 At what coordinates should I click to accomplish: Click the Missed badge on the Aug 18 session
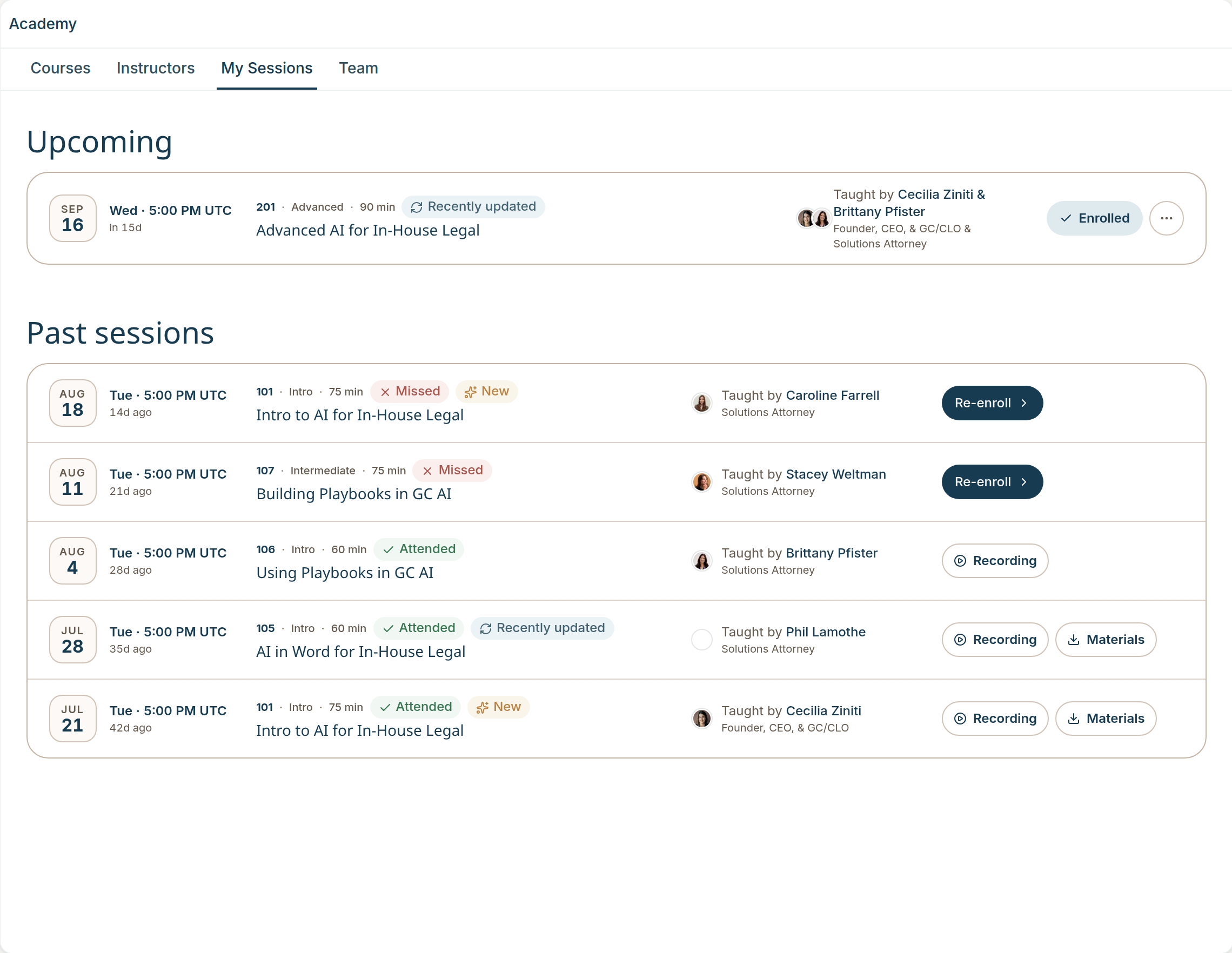pos(410,391)
